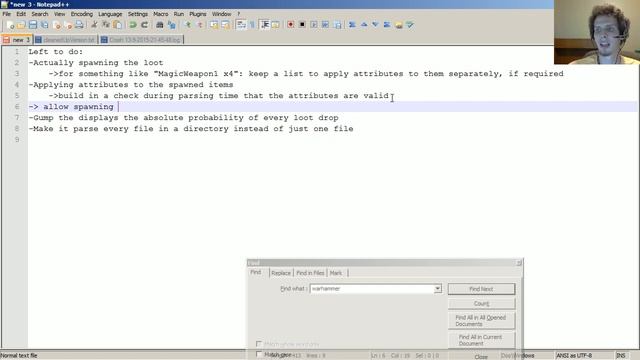Switch to the Replace tab in Find dialog
Screen dimensions: 640x360
click(281, 273)
